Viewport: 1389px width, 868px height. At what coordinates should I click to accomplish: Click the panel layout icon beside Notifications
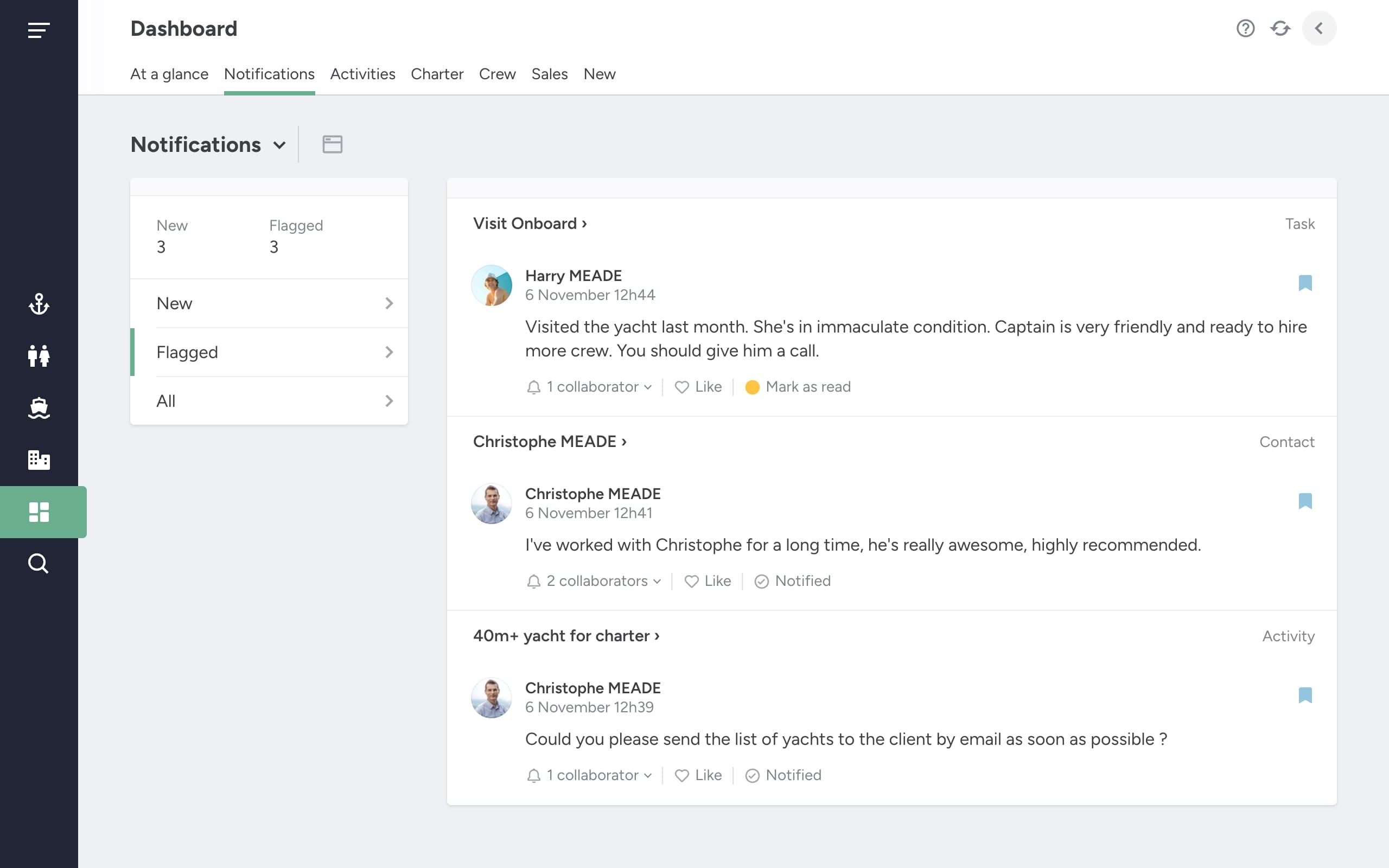332,144
